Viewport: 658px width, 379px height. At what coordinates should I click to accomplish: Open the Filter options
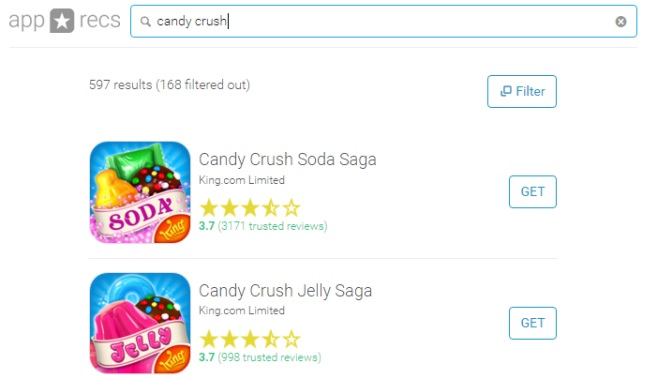pos(522,91)
